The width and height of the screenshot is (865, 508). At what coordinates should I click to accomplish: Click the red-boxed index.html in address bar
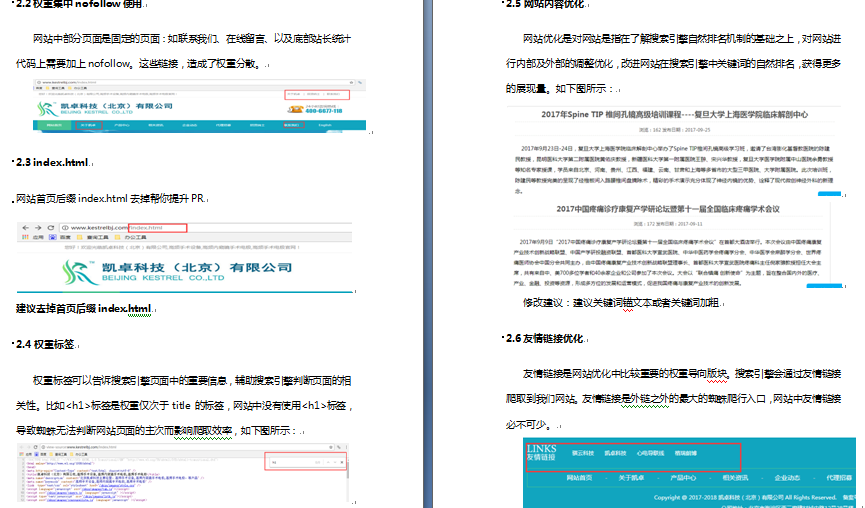point(158,228)
